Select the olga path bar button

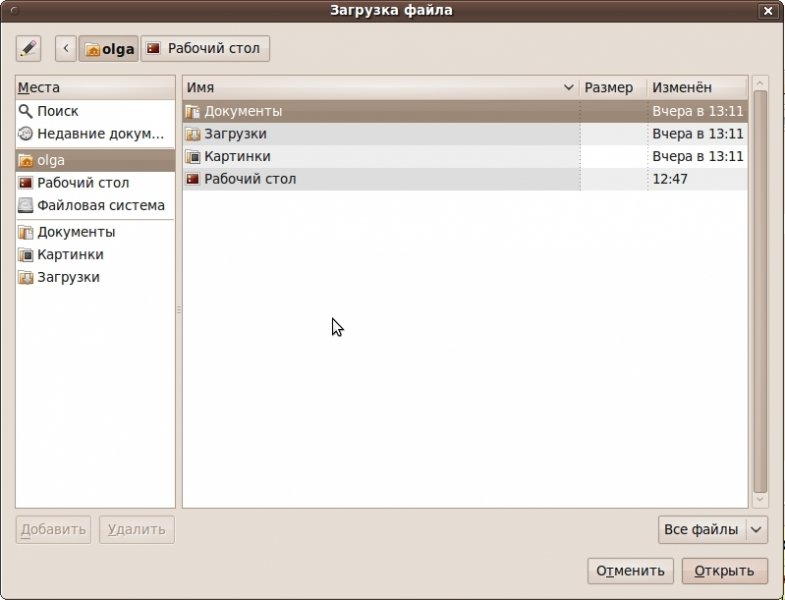108,49
